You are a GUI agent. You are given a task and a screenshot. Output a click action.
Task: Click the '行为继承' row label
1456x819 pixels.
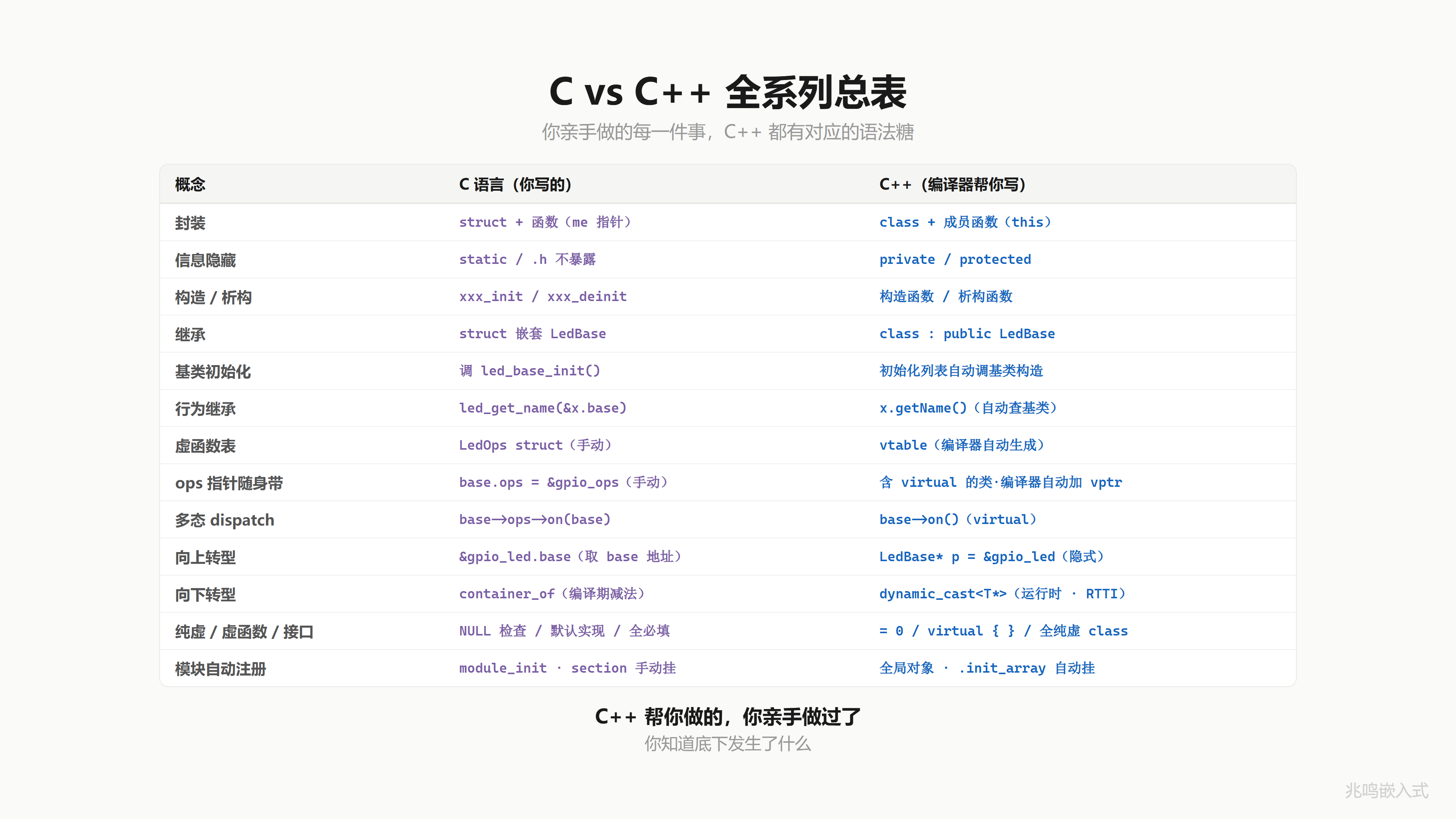(205, 409)
